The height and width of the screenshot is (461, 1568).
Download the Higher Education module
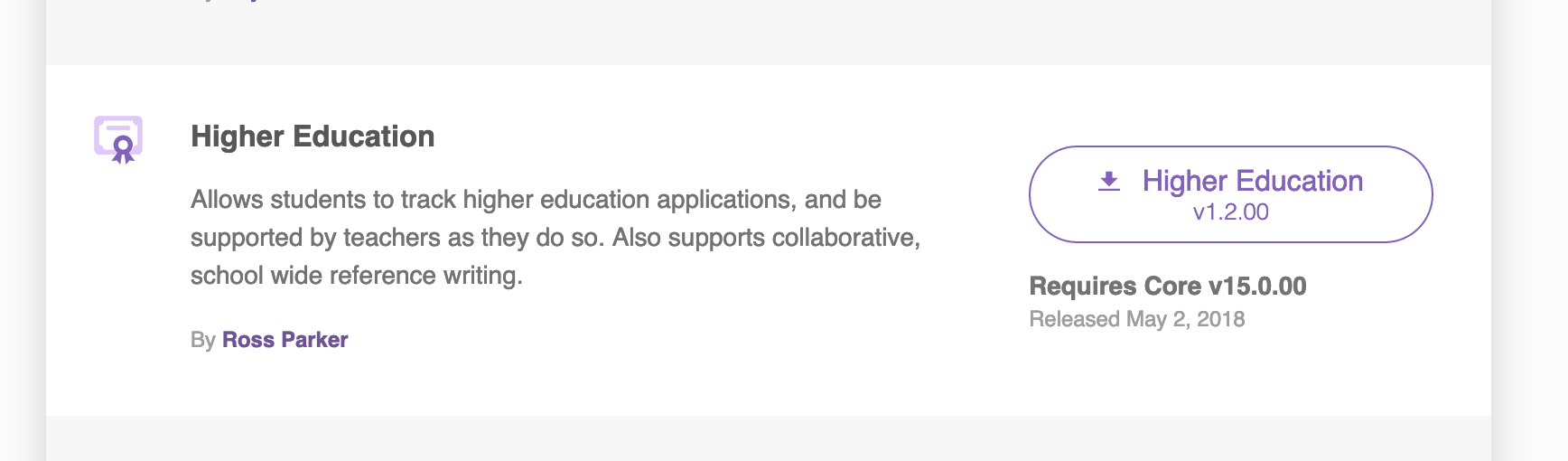coord(1230,194)
